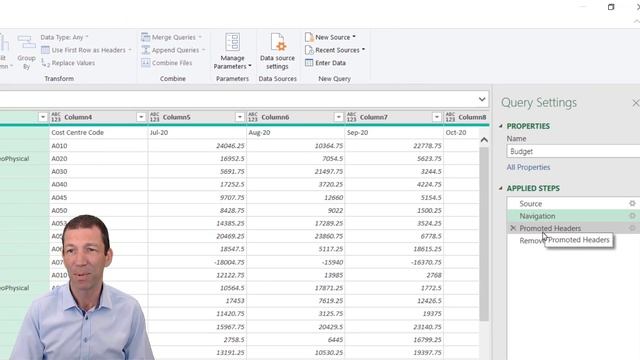Click the Enter Data button

point(325,63)
